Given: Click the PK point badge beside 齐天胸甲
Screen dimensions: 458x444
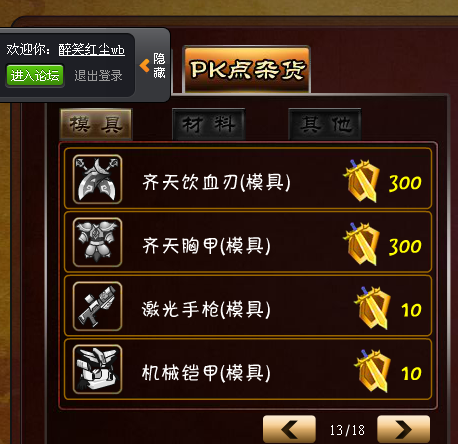Looking at the screenshot, I should coord(362,244).
